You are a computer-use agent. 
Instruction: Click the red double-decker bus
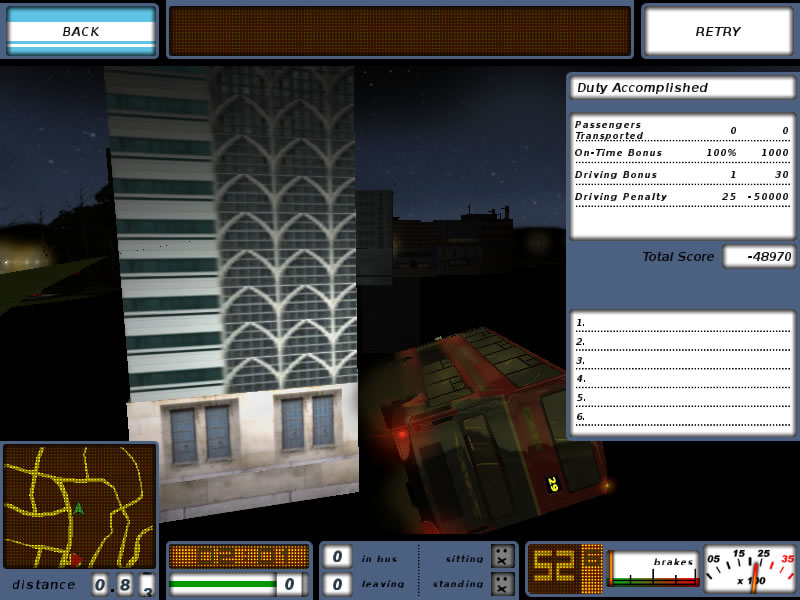[x=493, y=431]
